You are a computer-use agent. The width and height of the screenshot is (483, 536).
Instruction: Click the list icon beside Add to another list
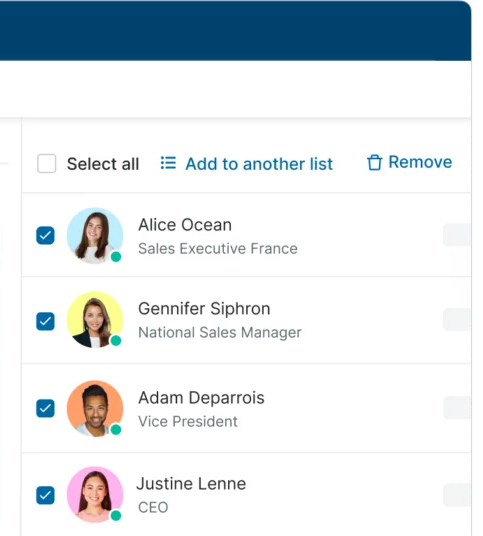tap(168, 163)
